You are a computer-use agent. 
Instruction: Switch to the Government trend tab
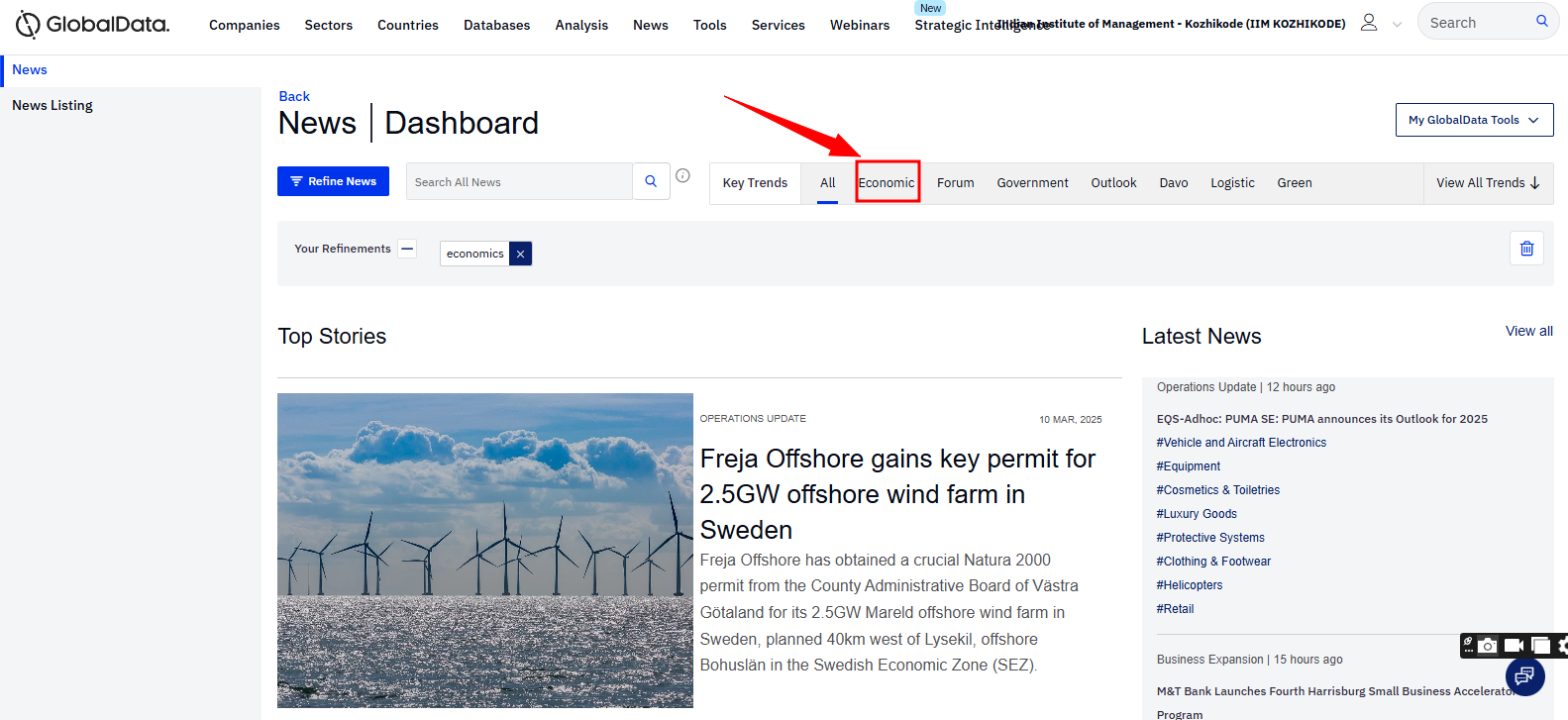(x=1032, y=183)
